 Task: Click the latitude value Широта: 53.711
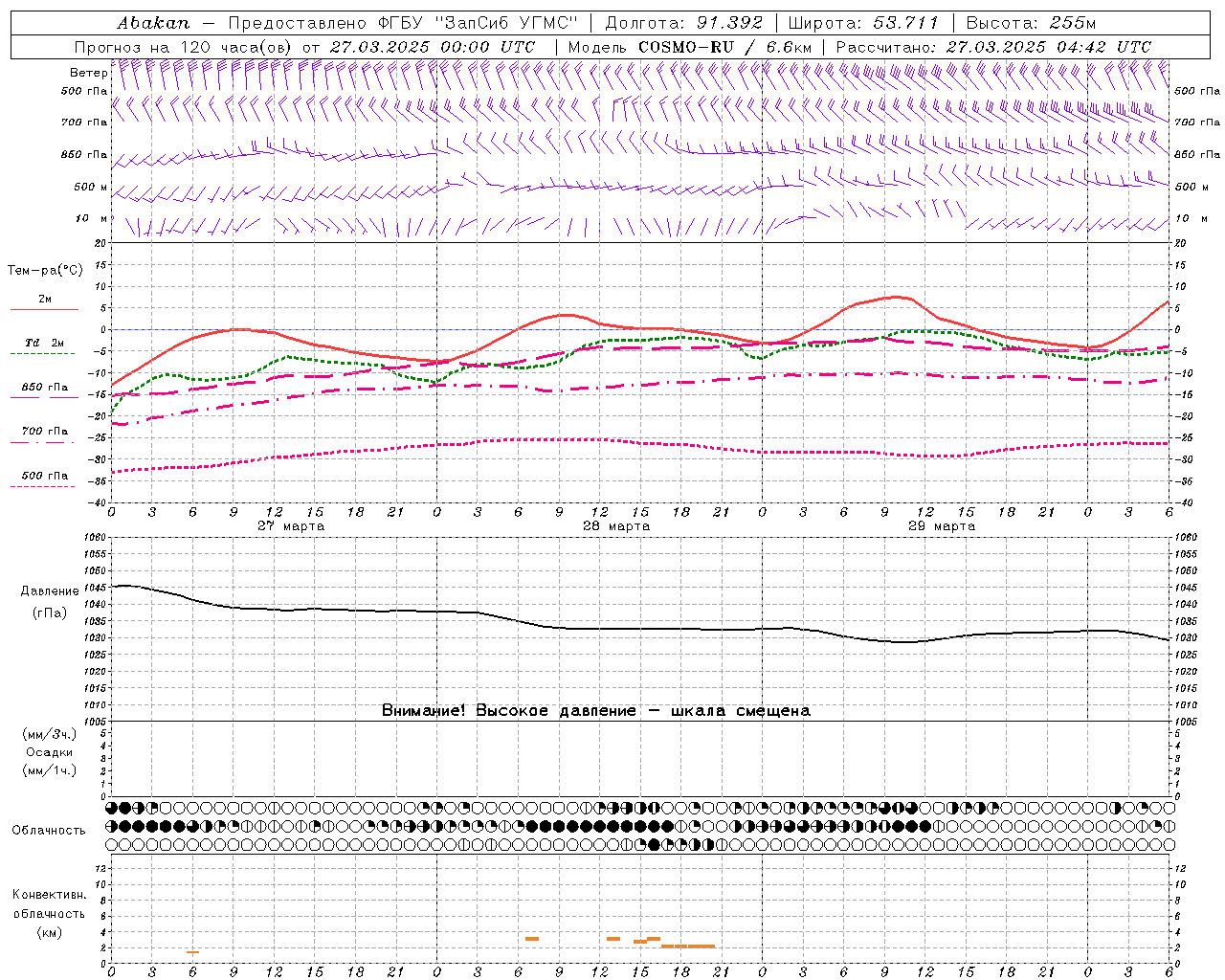click(864, 23)
